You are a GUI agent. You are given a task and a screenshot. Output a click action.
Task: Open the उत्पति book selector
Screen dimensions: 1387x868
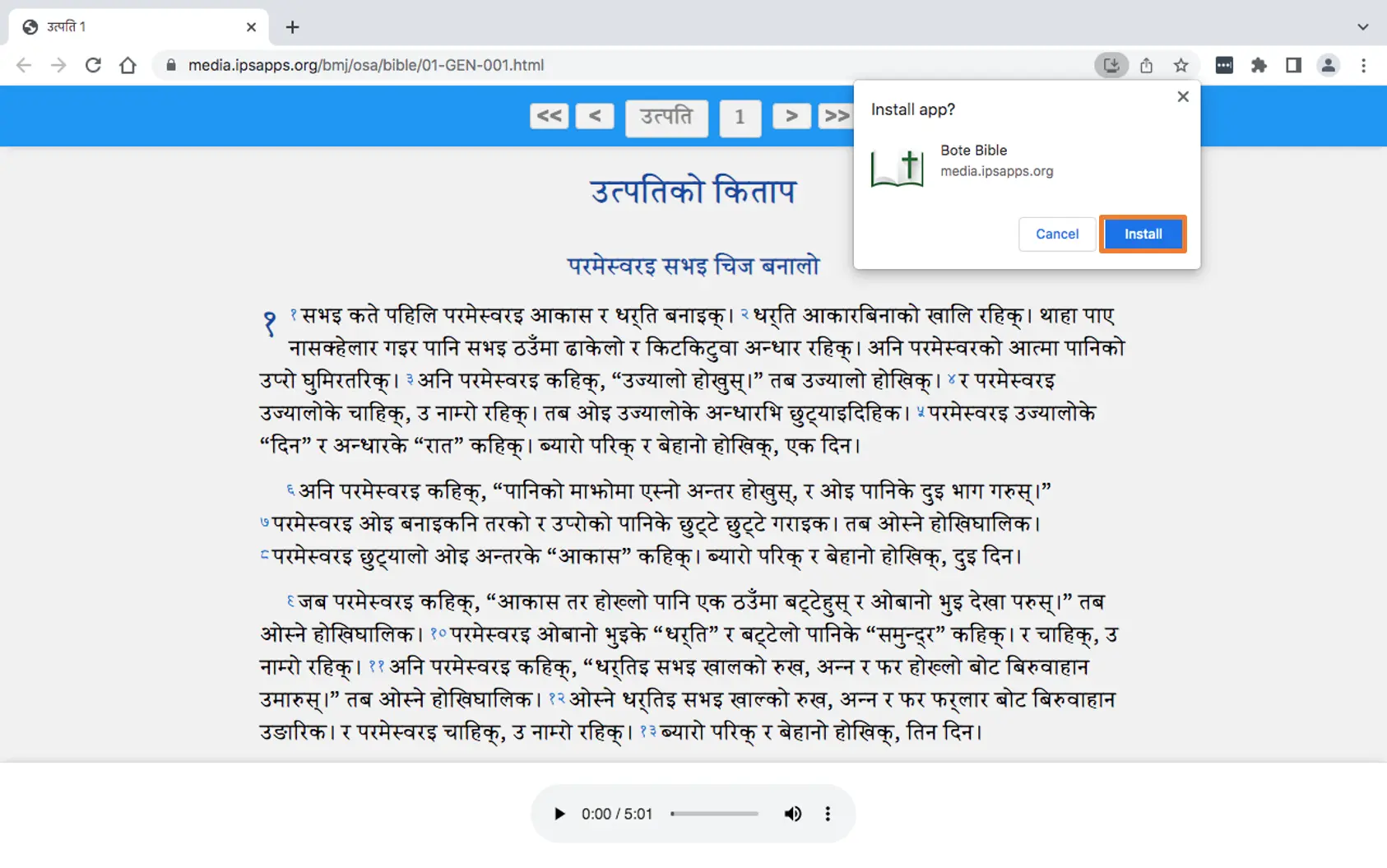(666, 117)
